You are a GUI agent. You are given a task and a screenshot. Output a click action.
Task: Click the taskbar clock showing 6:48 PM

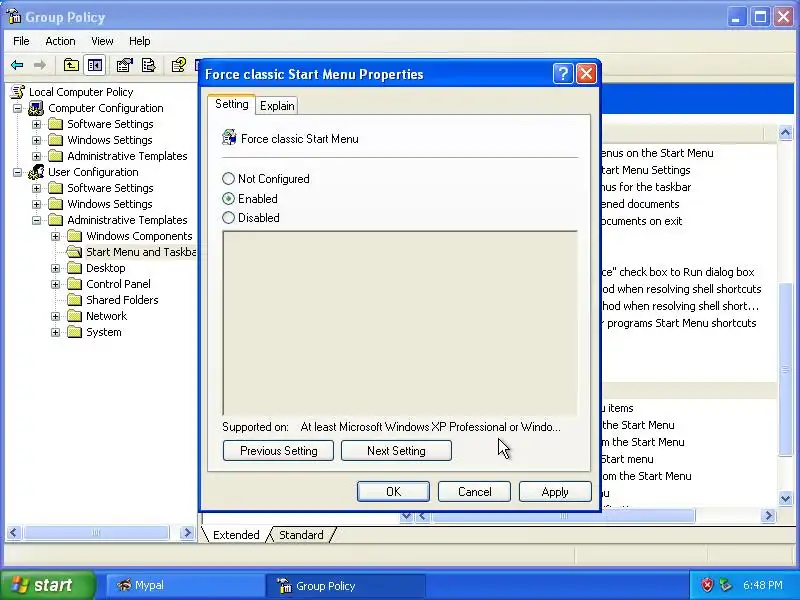tap(762, 585)
